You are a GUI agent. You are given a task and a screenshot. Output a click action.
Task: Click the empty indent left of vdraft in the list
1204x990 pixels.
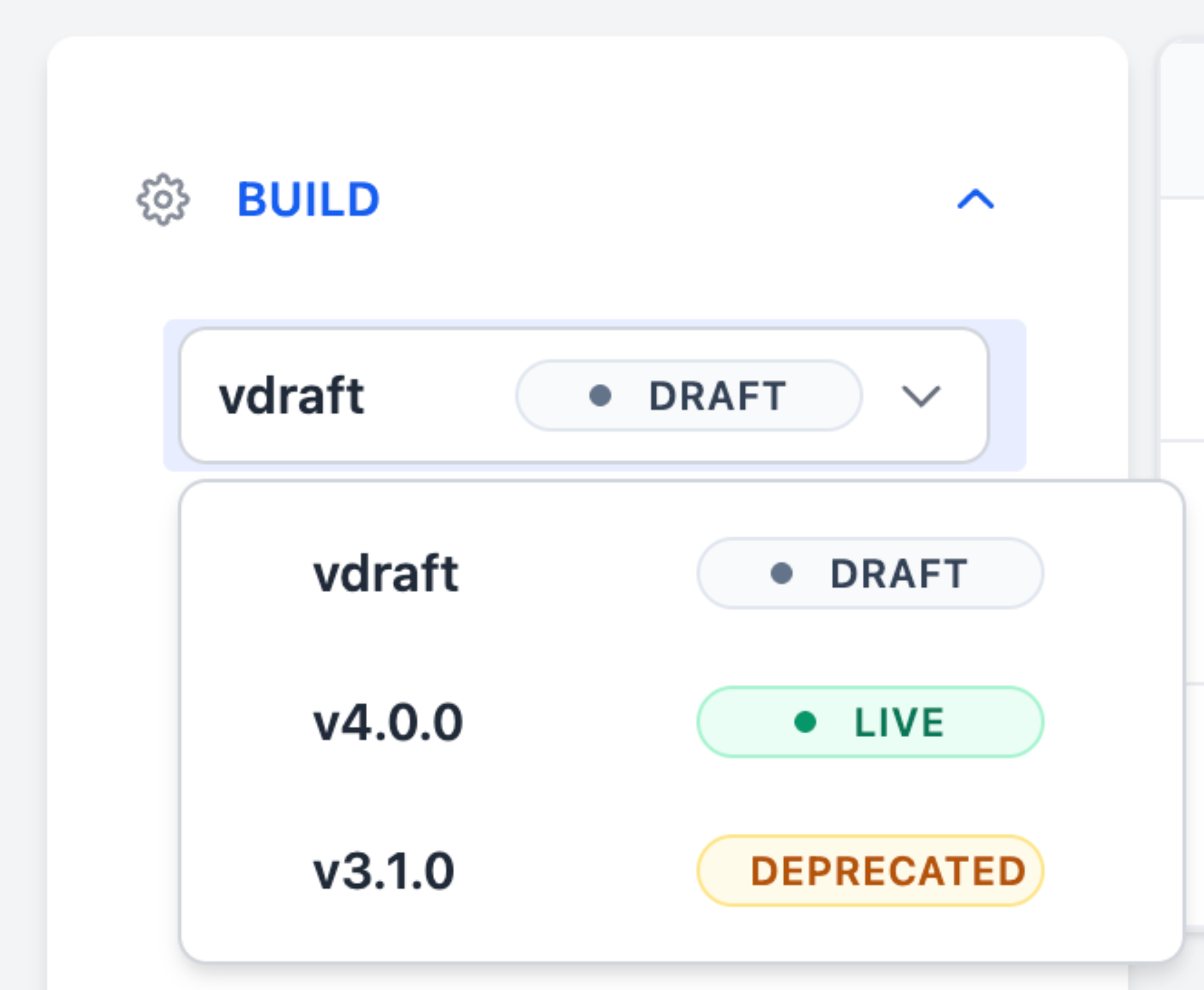point(245,574)
